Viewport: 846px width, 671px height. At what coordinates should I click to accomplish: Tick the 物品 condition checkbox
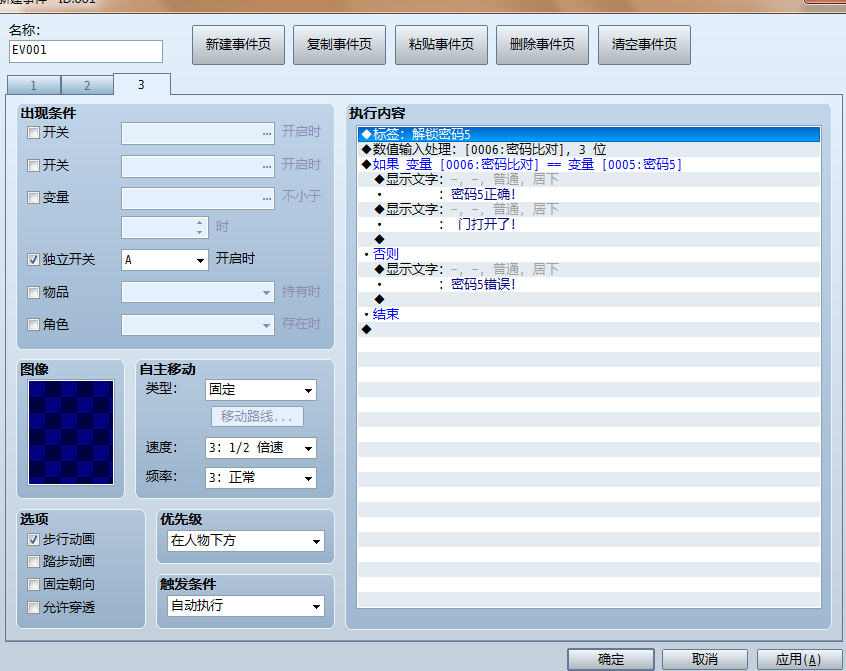point(33,292)
